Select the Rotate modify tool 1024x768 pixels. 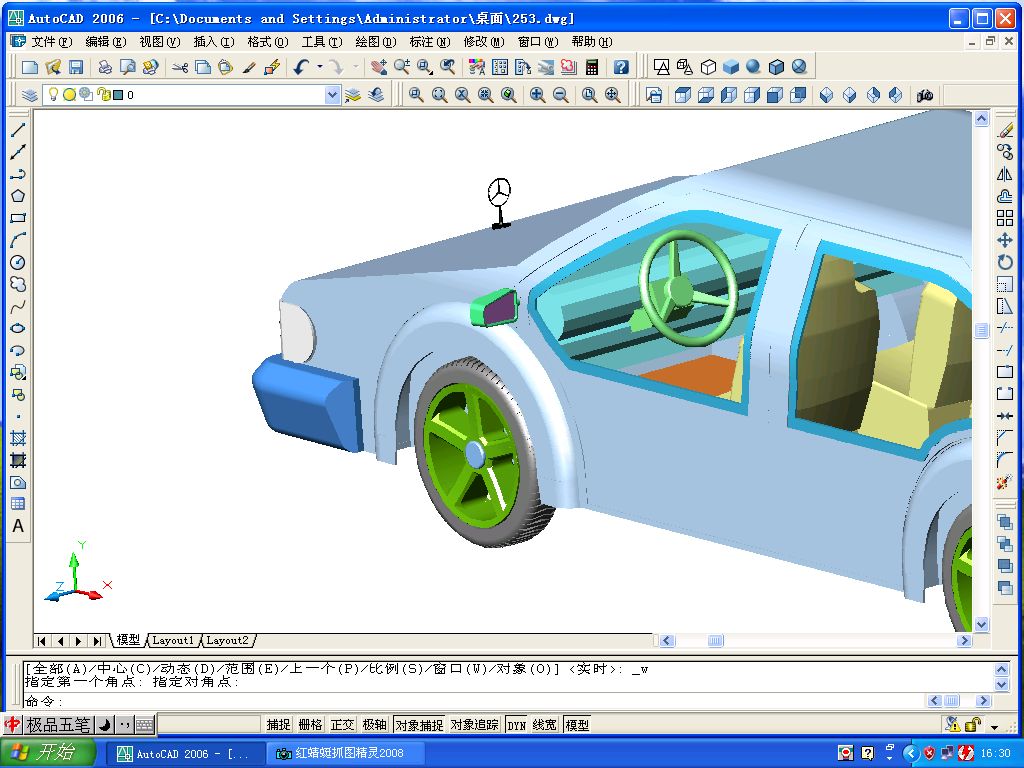[1005, 263]
